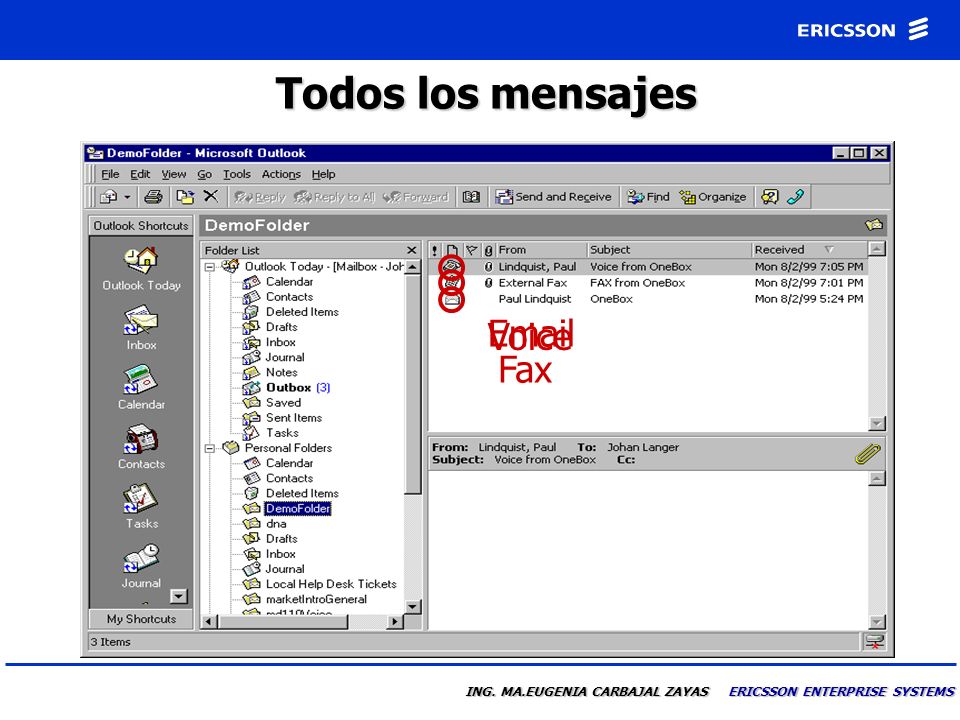
Task: Sort by Attachment column header
Action: tap(488, 250)
